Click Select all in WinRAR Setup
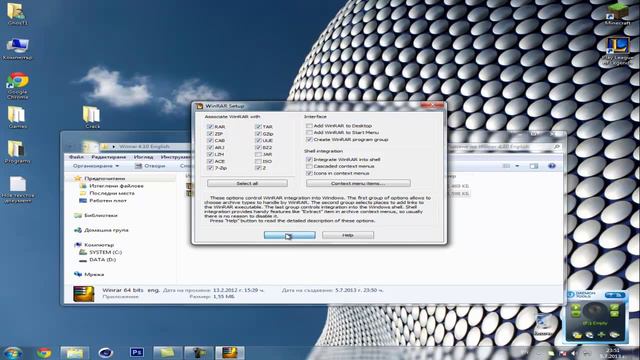 coord(247,183)
